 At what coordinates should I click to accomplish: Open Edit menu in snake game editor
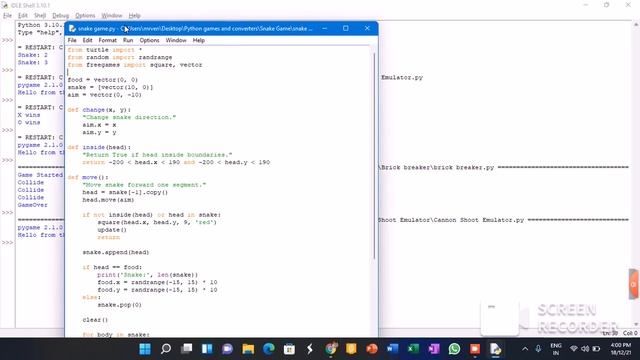(x=87, y=40)
